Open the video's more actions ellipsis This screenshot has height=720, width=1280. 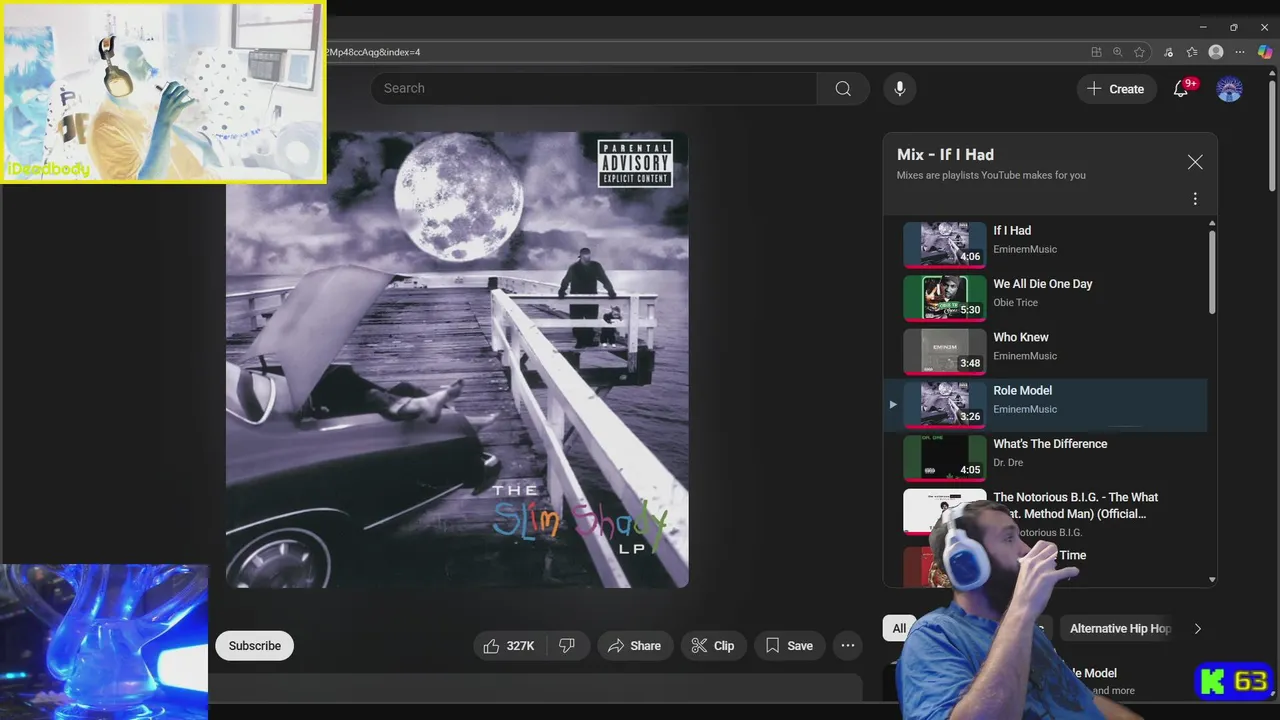tap(848, 646)
